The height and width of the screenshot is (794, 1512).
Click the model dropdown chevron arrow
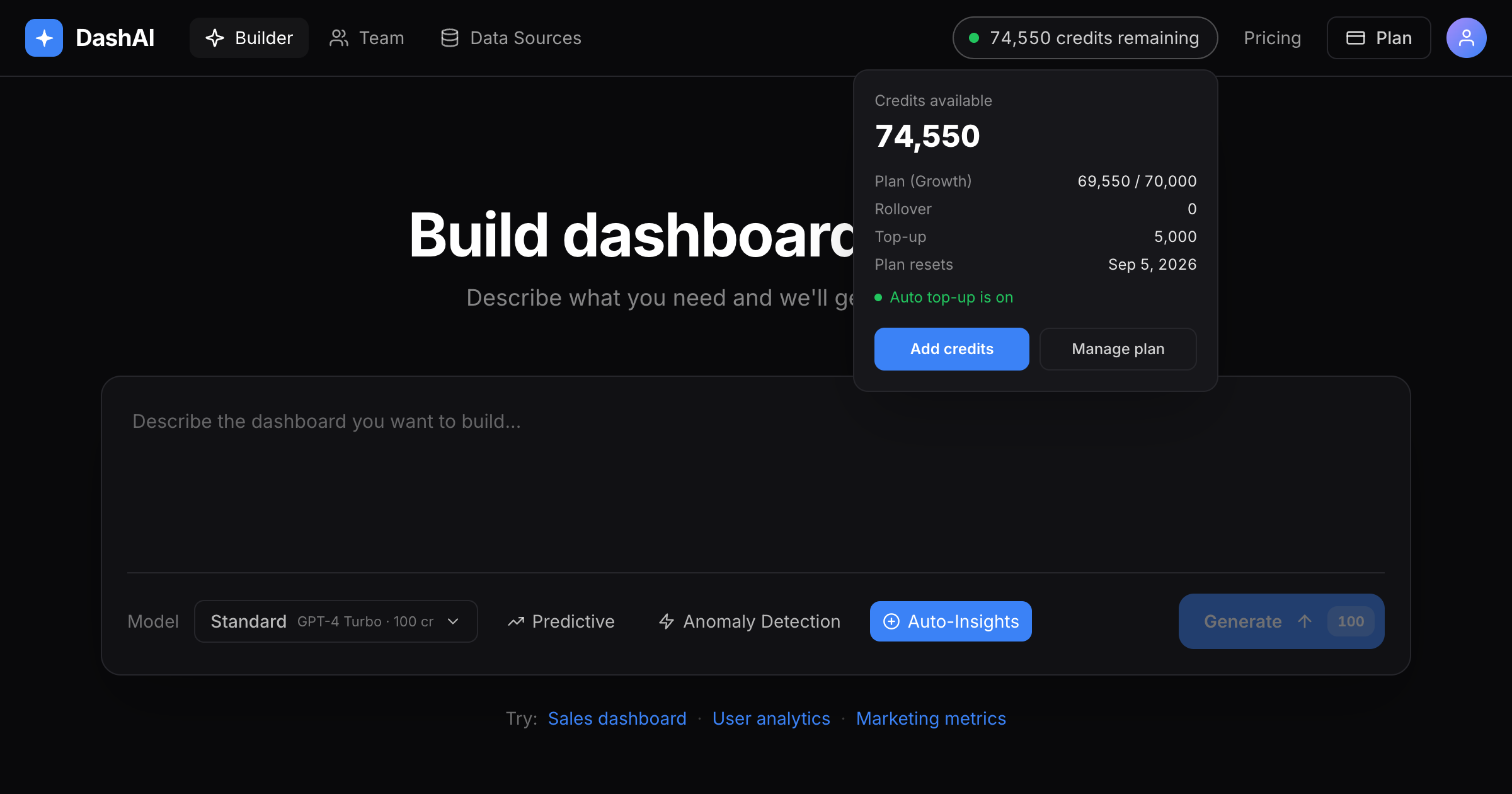coord(453,621)
